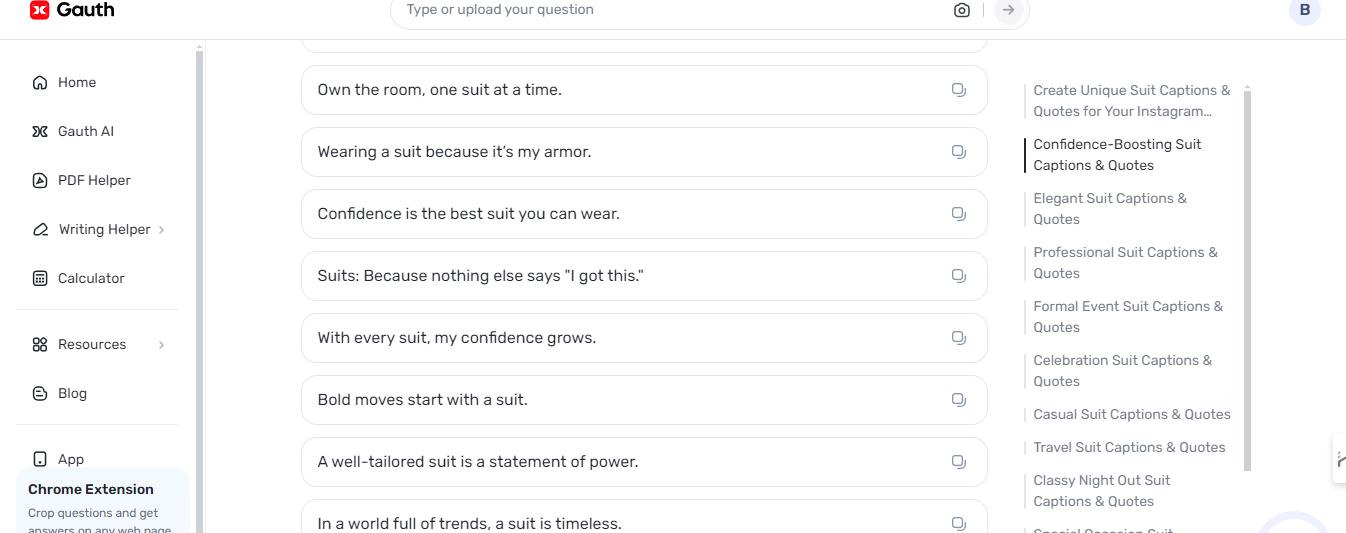Click the camera upload icon in search bar
Image resolution: width=1346 pixels, height=533 pixels.
tap(962, 10)
